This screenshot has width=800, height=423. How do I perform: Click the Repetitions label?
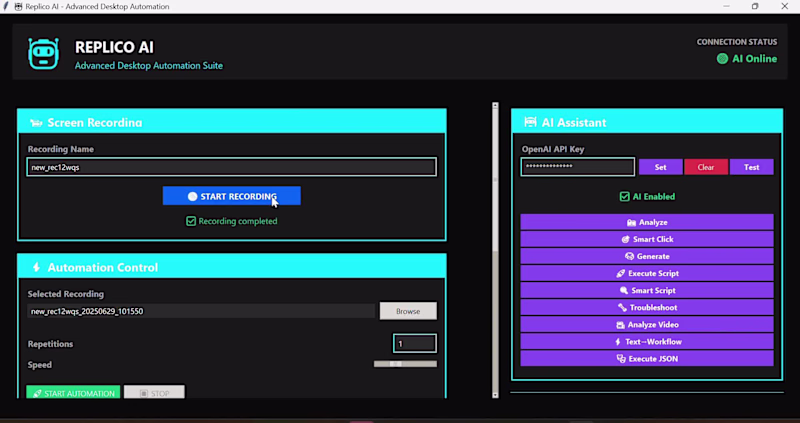[x=50, y=344]
